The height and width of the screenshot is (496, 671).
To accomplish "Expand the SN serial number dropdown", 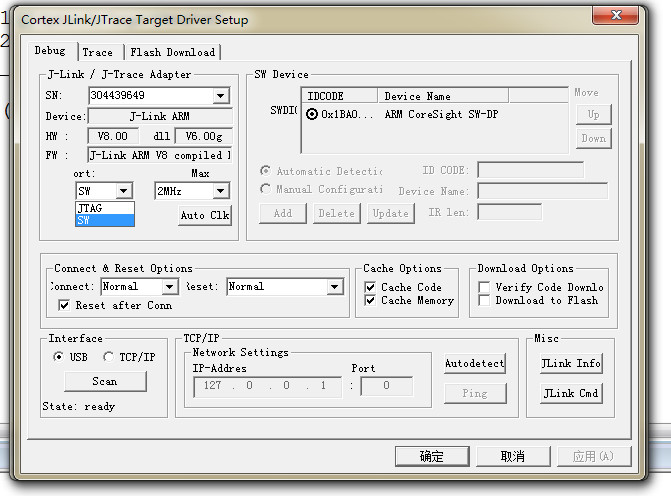I will [220, 95].
